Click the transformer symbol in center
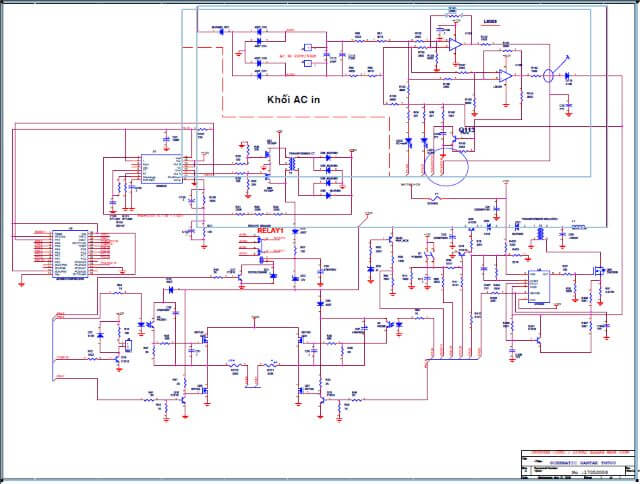 click(293, 164)
